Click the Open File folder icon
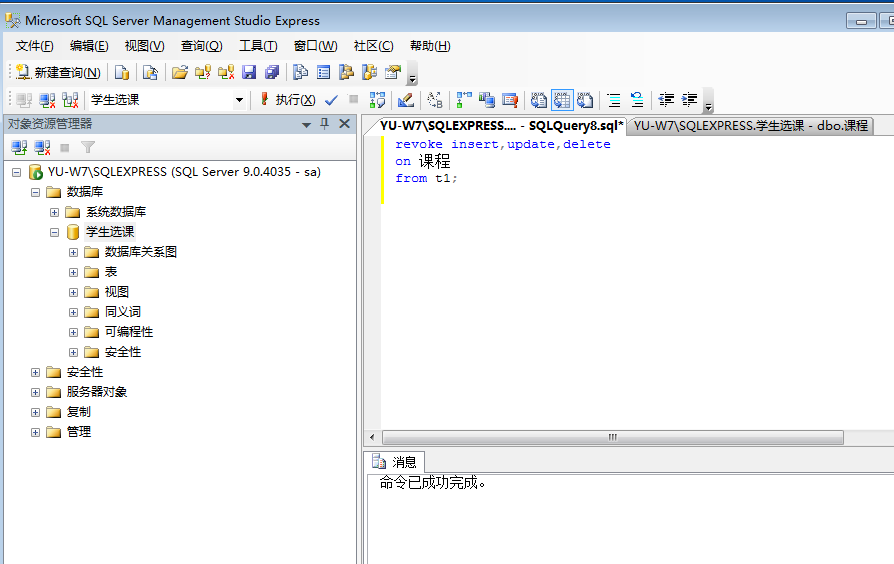894x564 pixels. pyautogui.click(x=180, y=72)
